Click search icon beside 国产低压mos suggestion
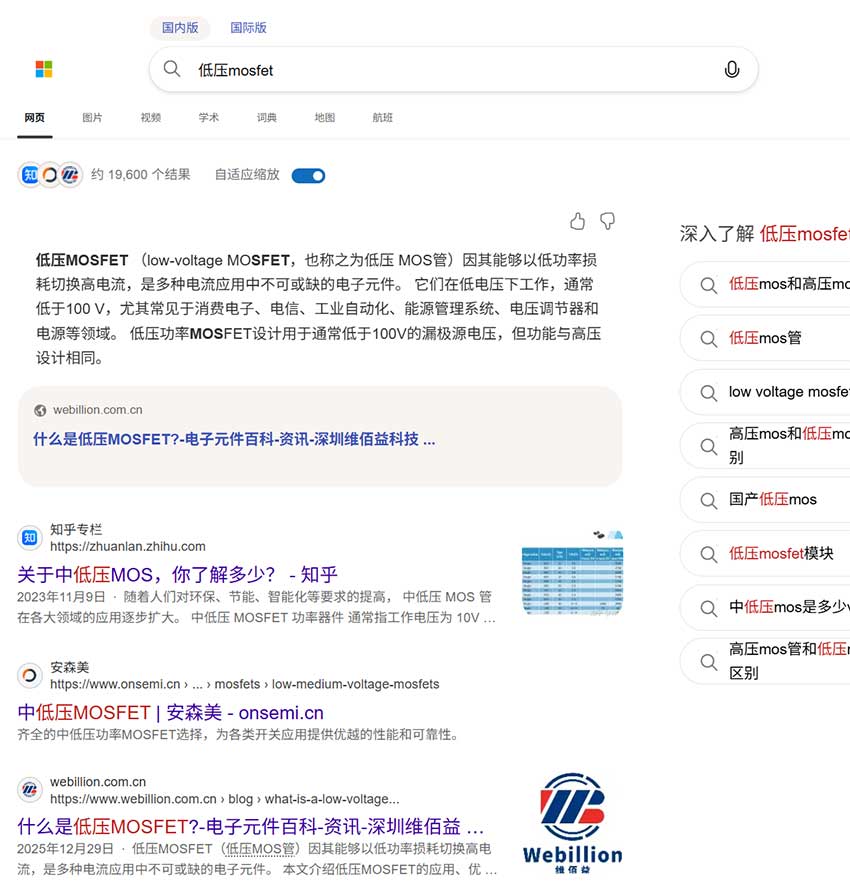The width and height of the screenshot is (850, 884). [709, 501]
